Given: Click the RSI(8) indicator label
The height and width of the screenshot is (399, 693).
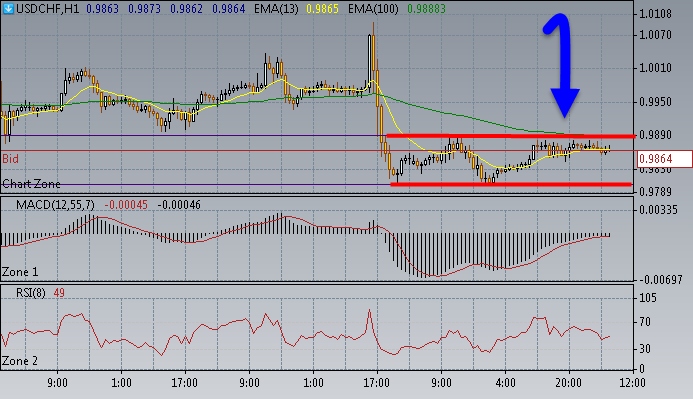Looking at the screenshot, I should click(30, 293).
